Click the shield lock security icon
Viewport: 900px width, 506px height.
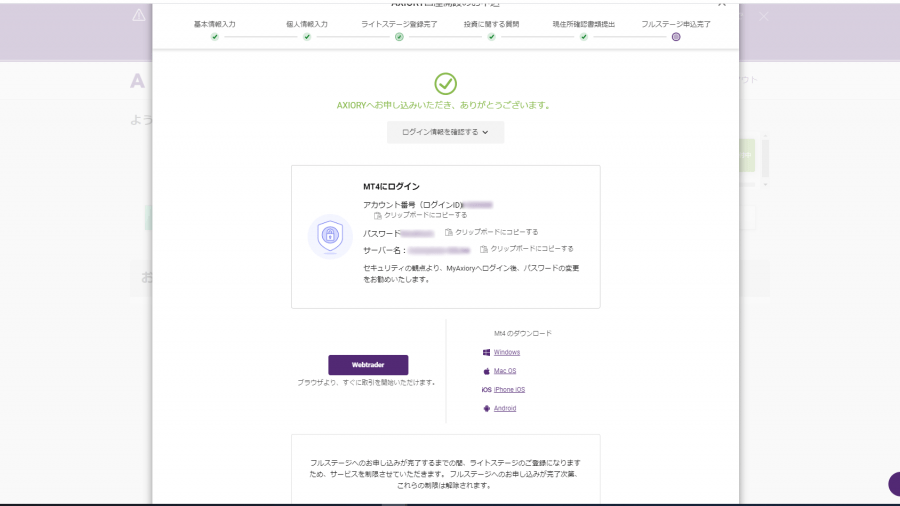click(x=330, y=236)
